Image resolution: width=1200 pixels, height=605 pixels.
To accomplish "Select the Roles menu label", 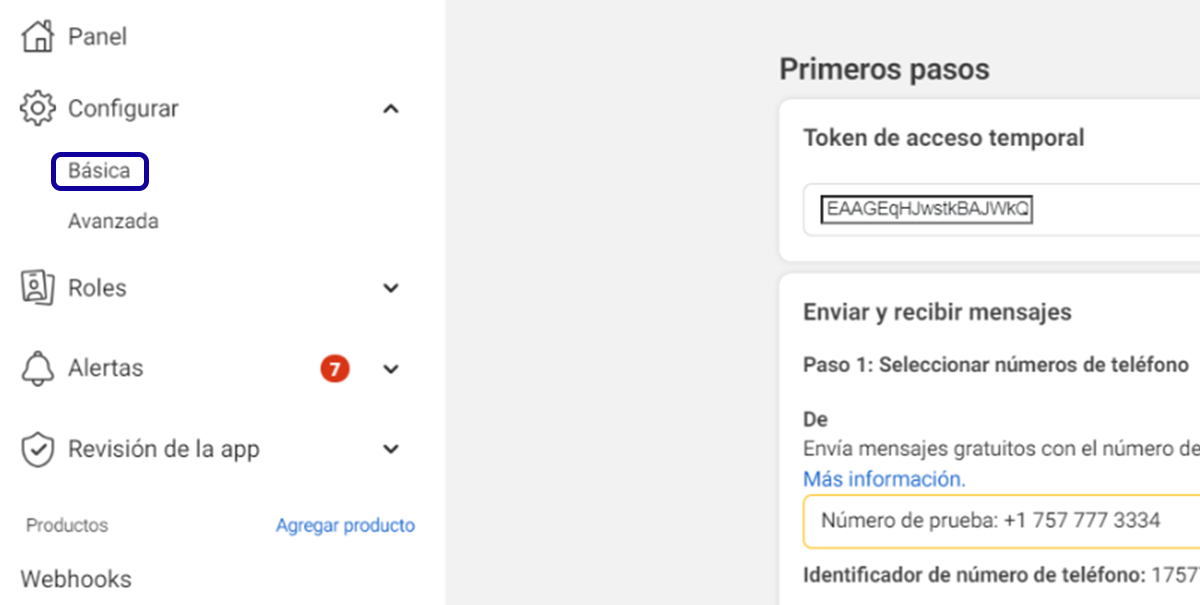I will (x=97, y=288).
